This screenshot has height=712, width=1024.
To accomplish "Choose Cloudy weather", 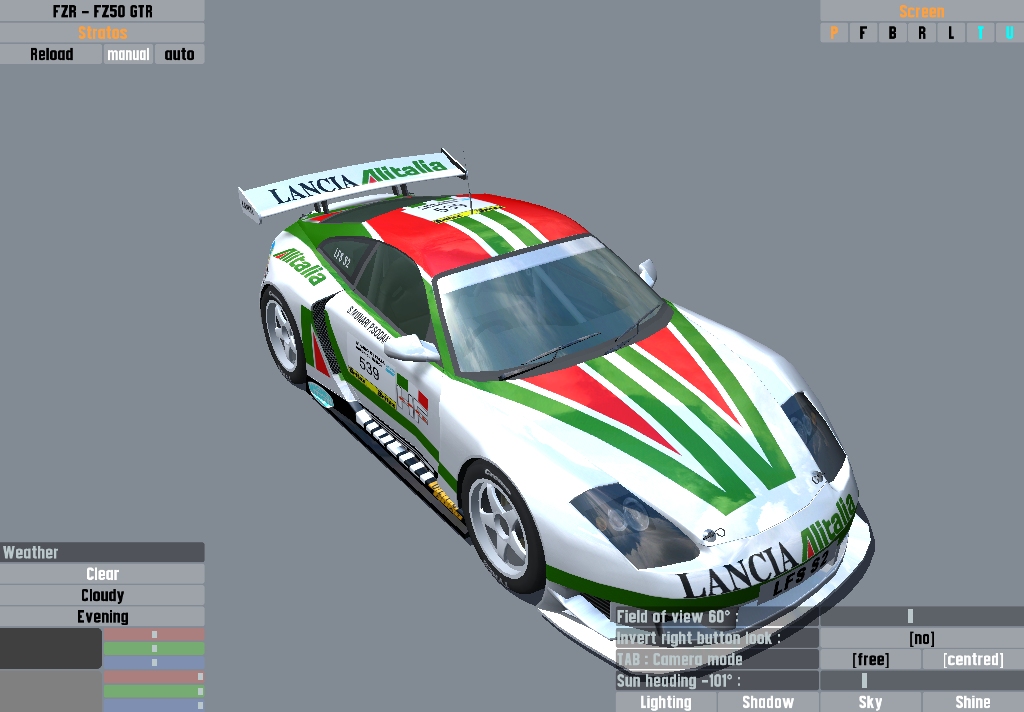I will [102, 596].
